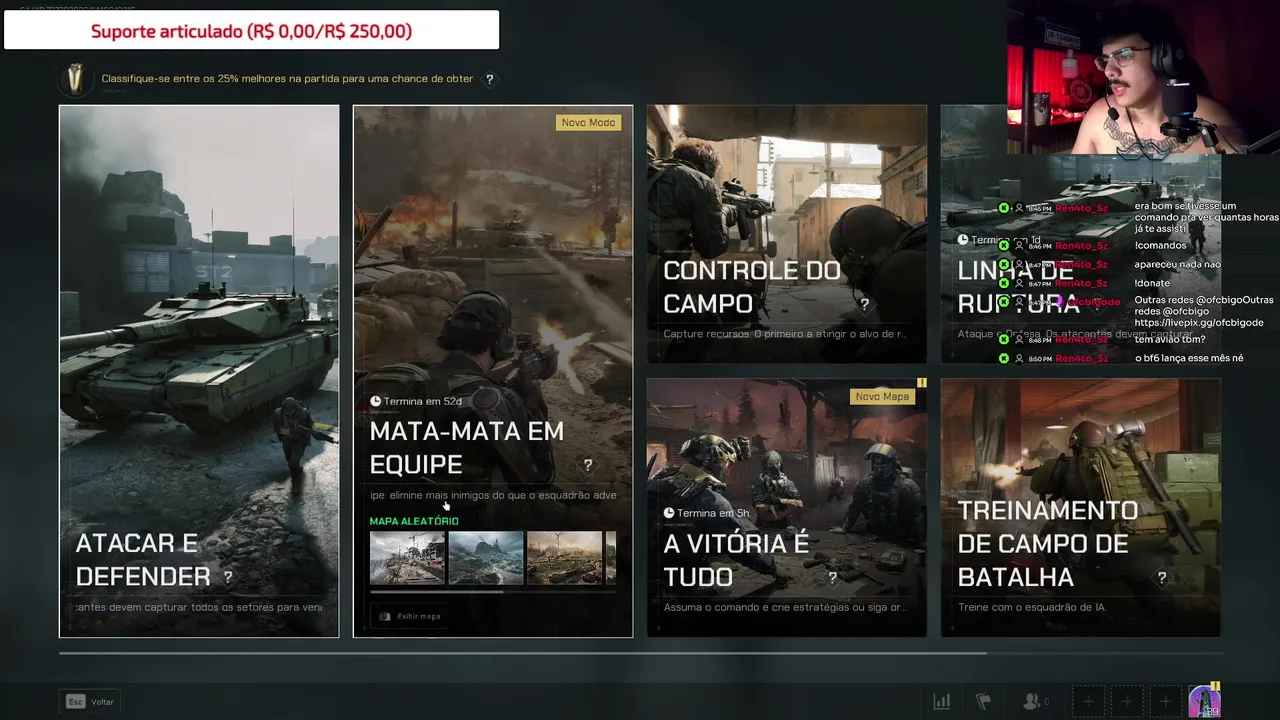Click the Esc key icon
The height and width of the screenshot is (720, 1280).
pos(75,702)
